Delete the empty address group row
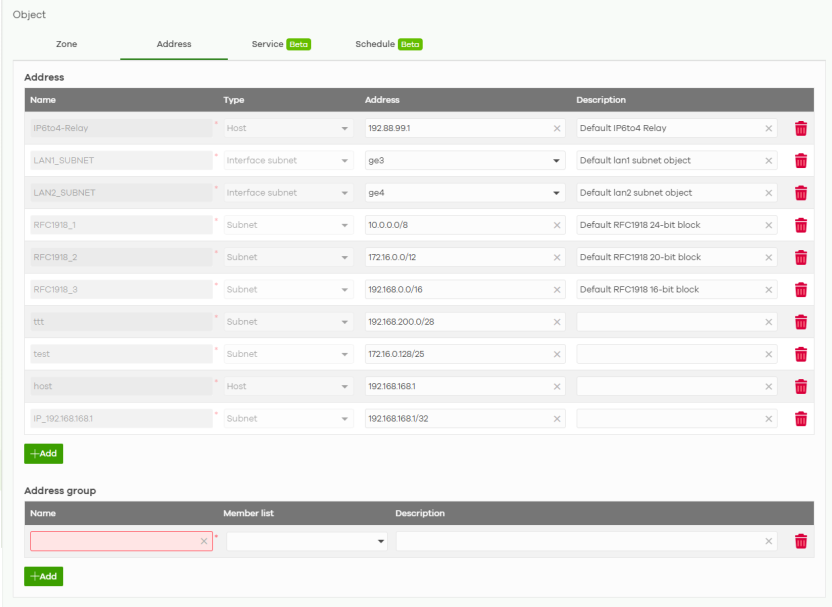Viewport: 832px width, 607px height. 800,541
